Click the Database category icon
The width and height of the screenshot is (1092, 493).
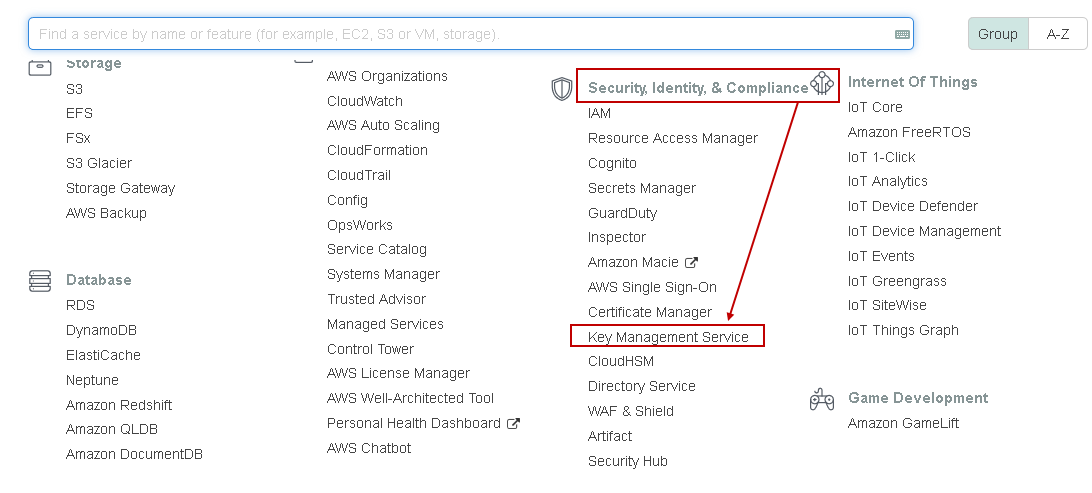(x=40, y=280)
